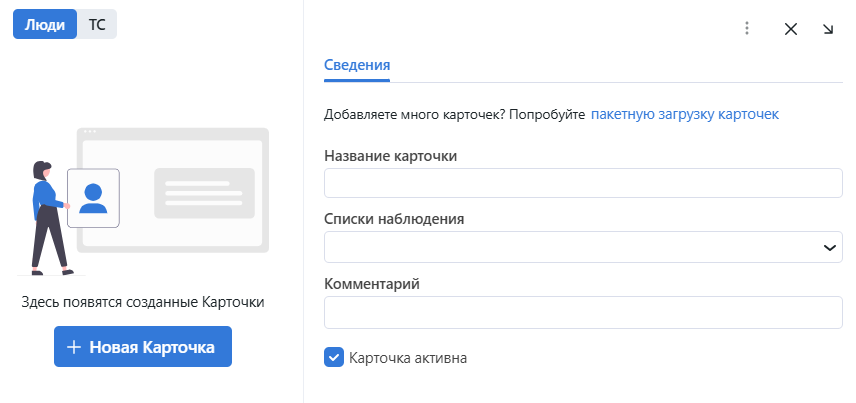Image resolution: width=856 pixels, height=403 pixels.
Task: Click the Здесь появятся созданные Карточки text
Action: [143, 301]
